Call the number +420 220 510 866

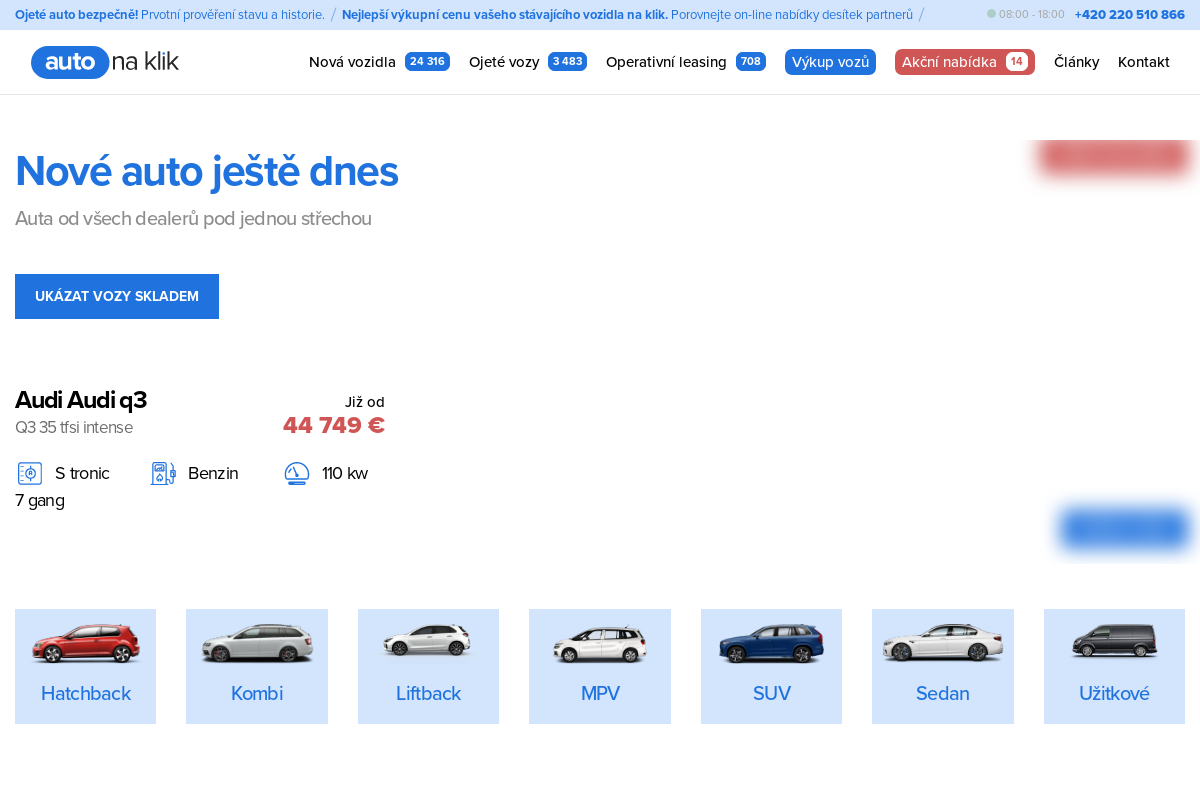[x=1130, y=15]
